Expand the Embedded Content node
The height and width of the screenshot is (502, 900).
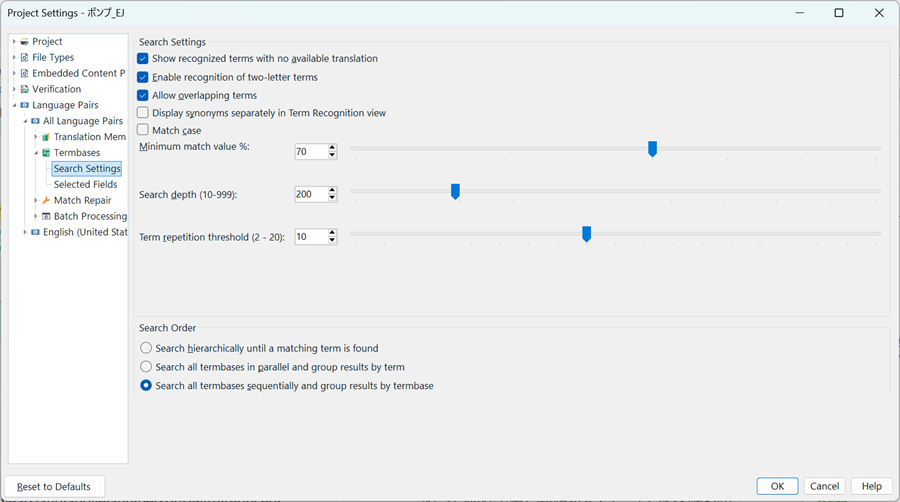(14, 73)
